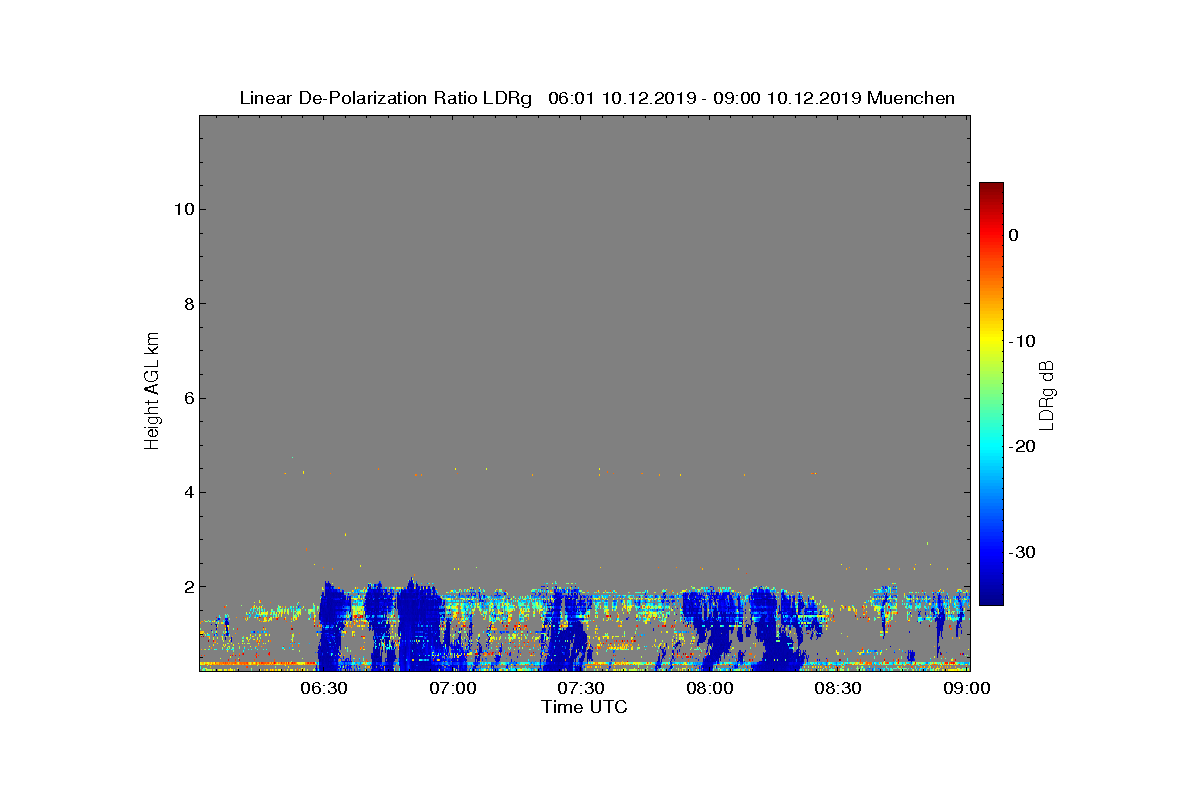
Task: Click the height tick label 4
Action: tap(187, 492)
